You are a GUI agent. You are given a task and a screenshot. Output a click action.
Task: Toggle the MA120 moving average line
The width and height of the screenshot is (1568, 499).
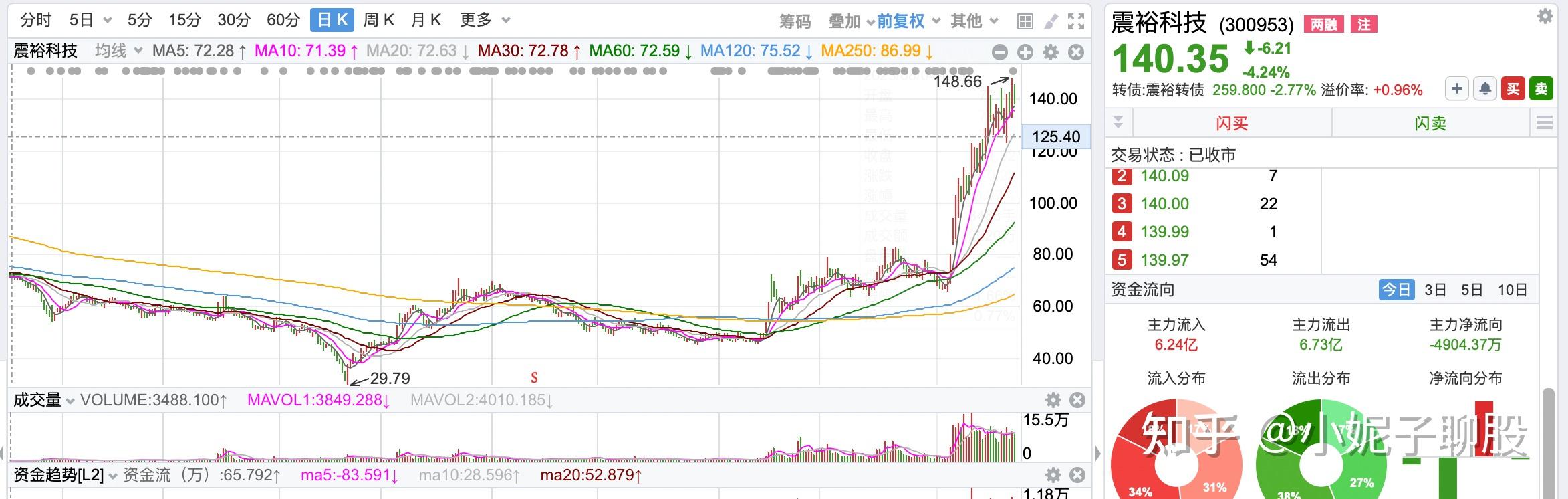757,51
